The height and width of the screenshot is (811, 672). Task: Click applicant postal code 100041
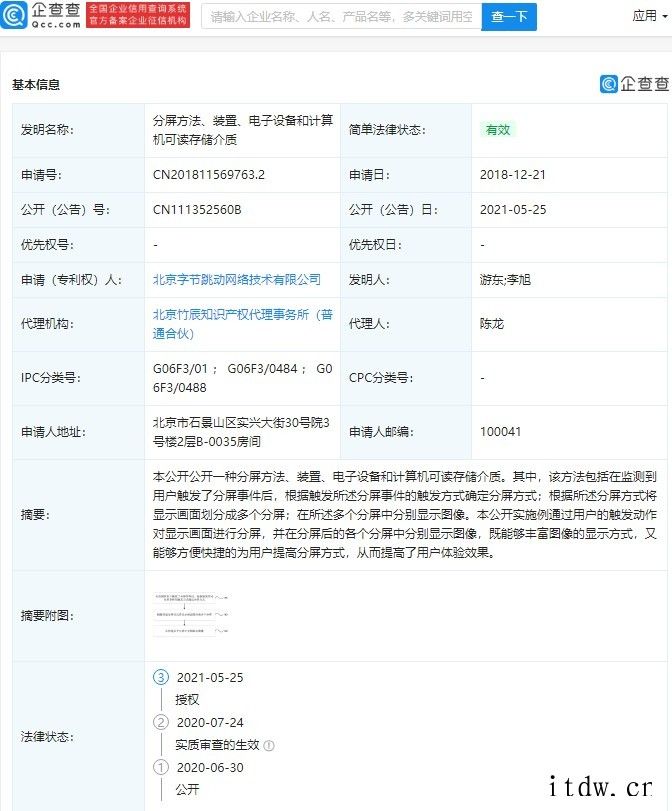point(500,432)
